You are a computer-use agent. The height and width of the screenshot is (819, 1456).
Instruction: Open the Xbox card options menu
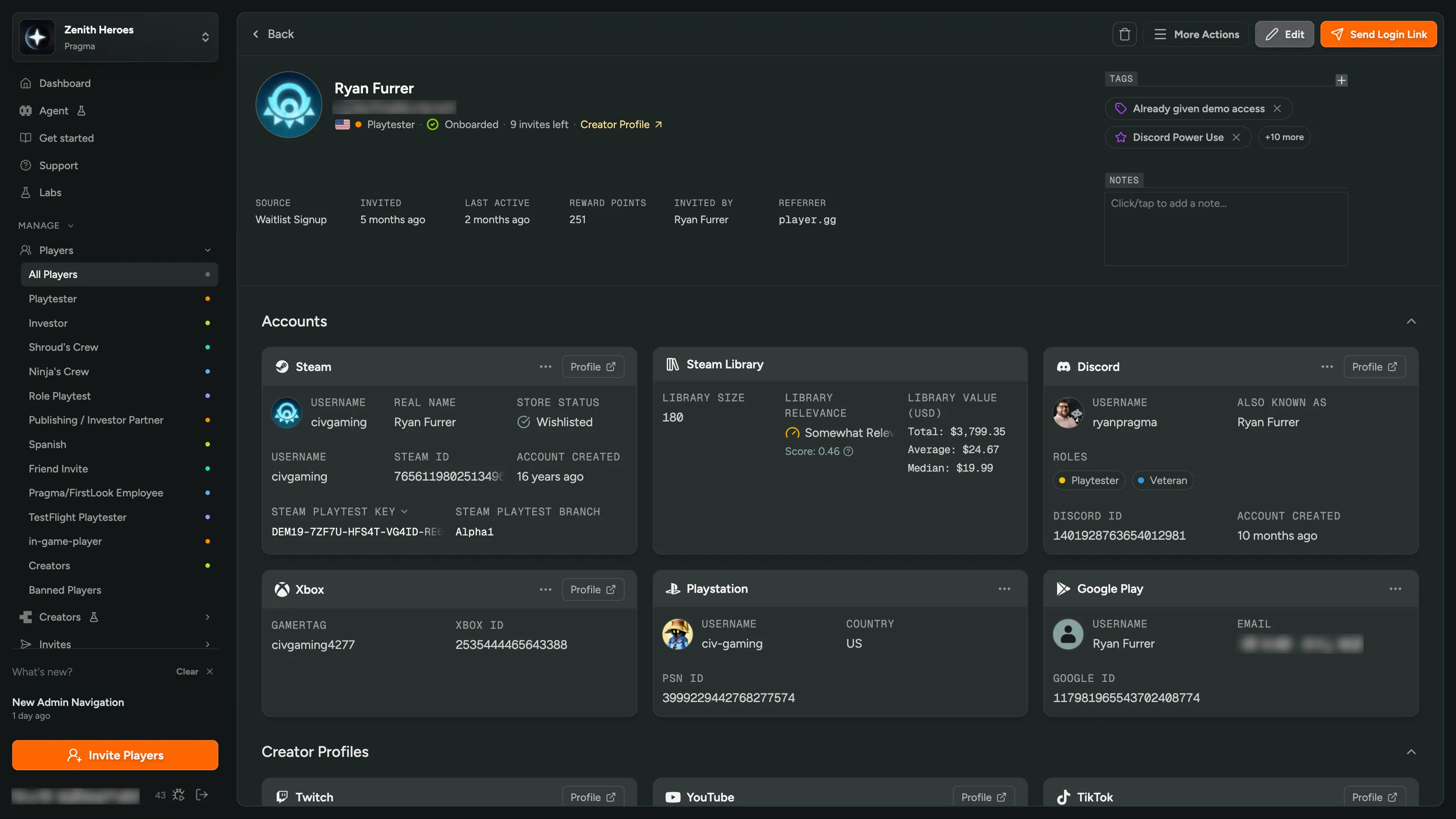[x=545, y=589]
